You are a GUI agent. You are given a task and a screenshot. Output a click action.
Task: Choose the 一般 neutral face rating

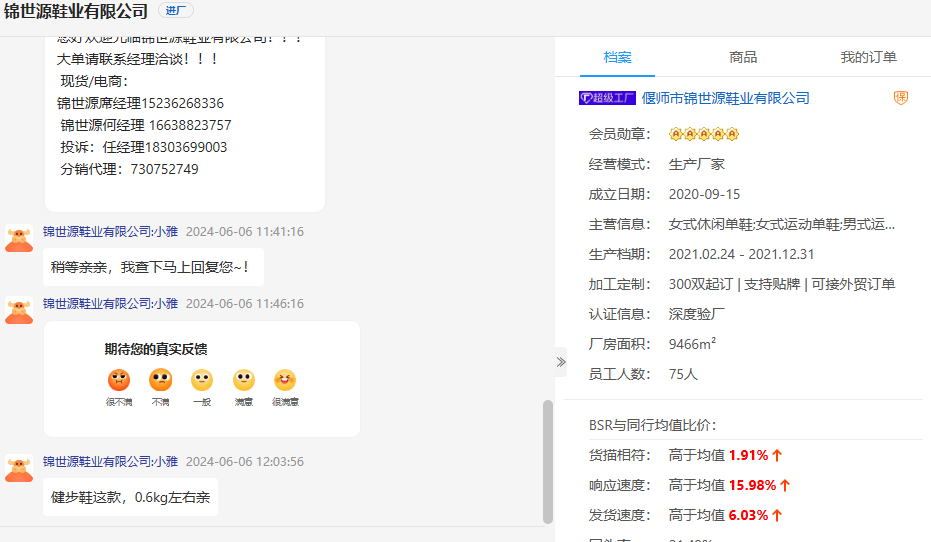tap(202, 381)
